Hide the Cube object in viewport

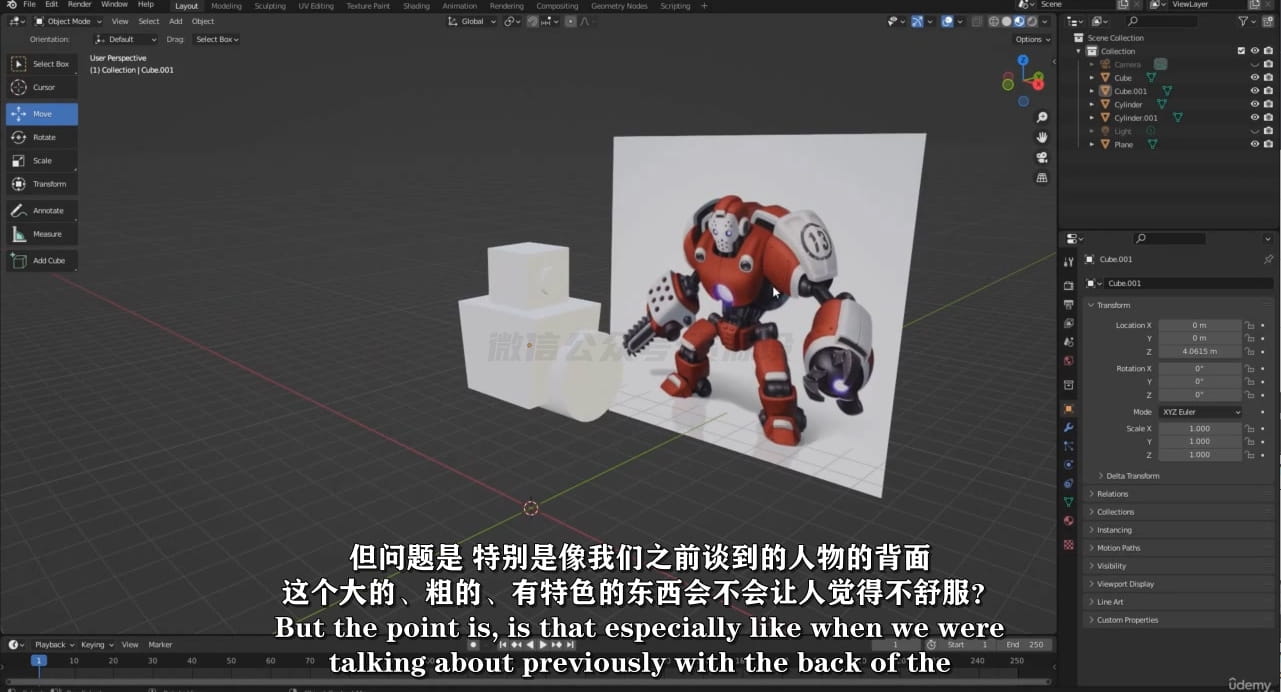pos(1255,78)
